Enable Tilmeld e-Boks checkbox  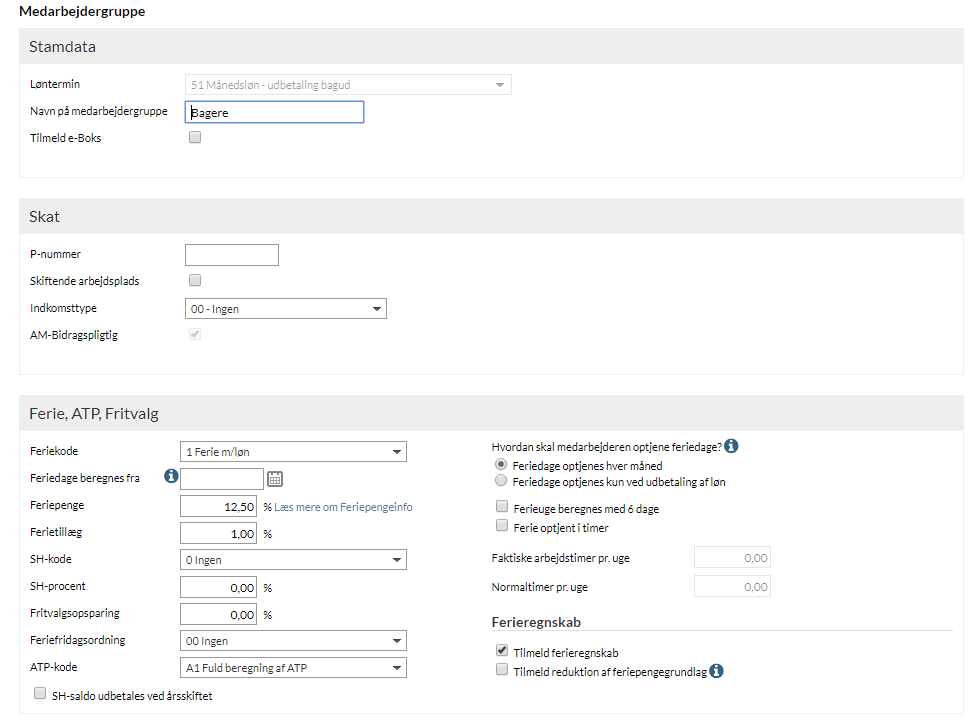[x=195, y=138]
